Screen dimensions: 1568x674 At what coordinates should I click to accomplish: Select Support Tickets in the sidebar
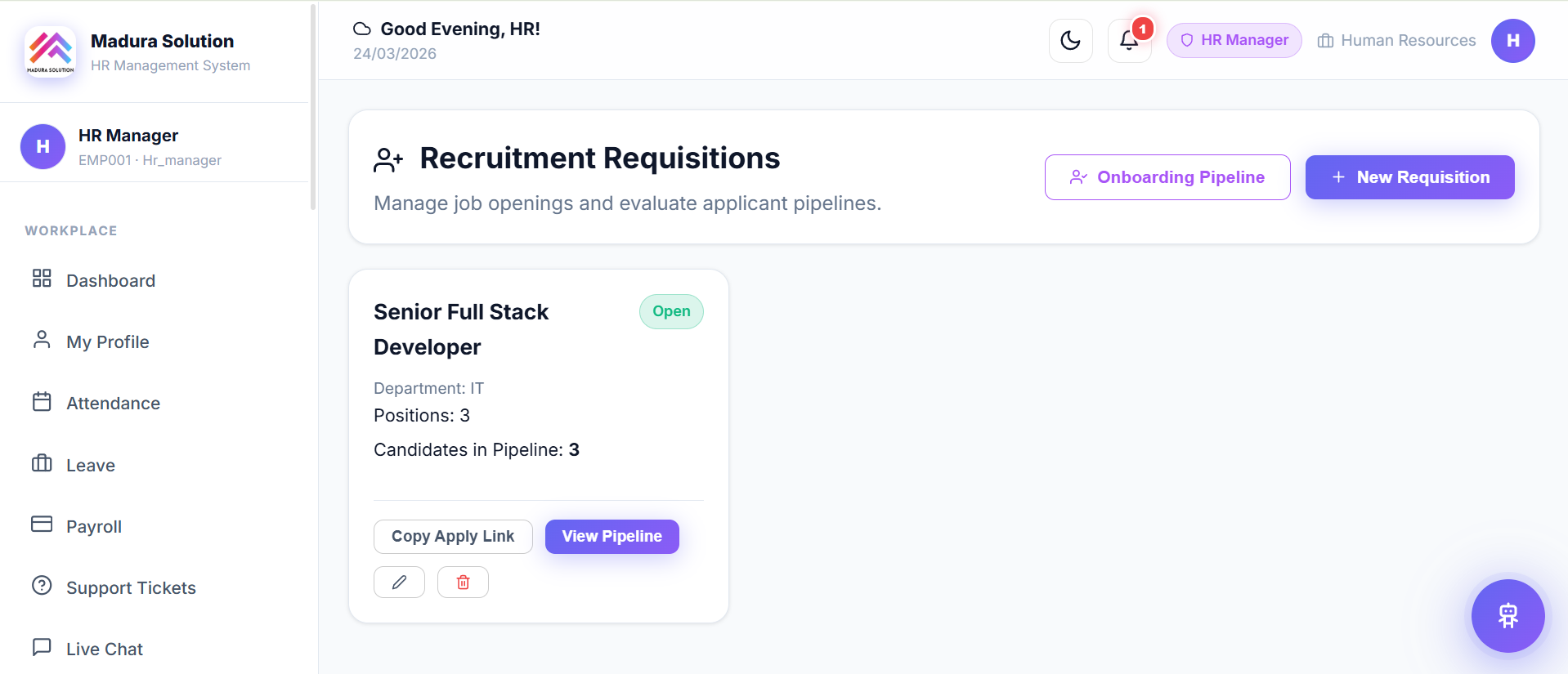[x=131, y=587]
